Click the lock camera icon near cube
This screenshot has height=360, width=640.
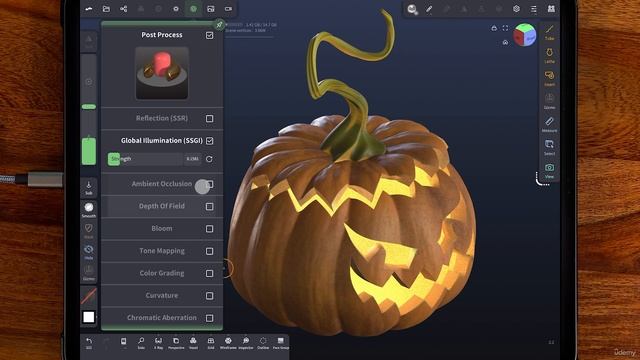point(494,28)
